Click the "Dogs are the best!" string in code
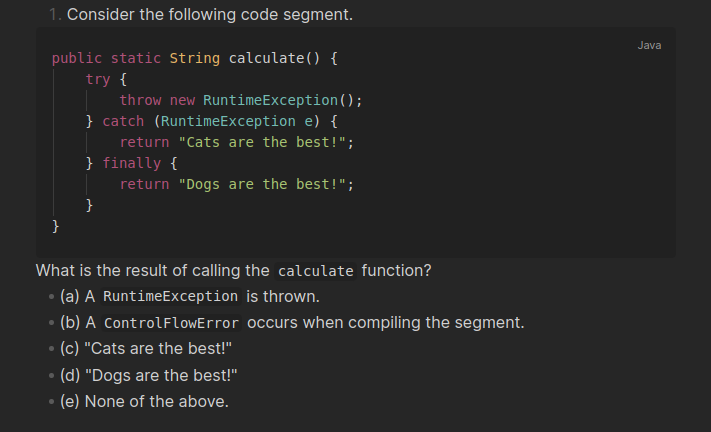Image resolution: width=711 pixels, height=432 pixels. [261, 184]
